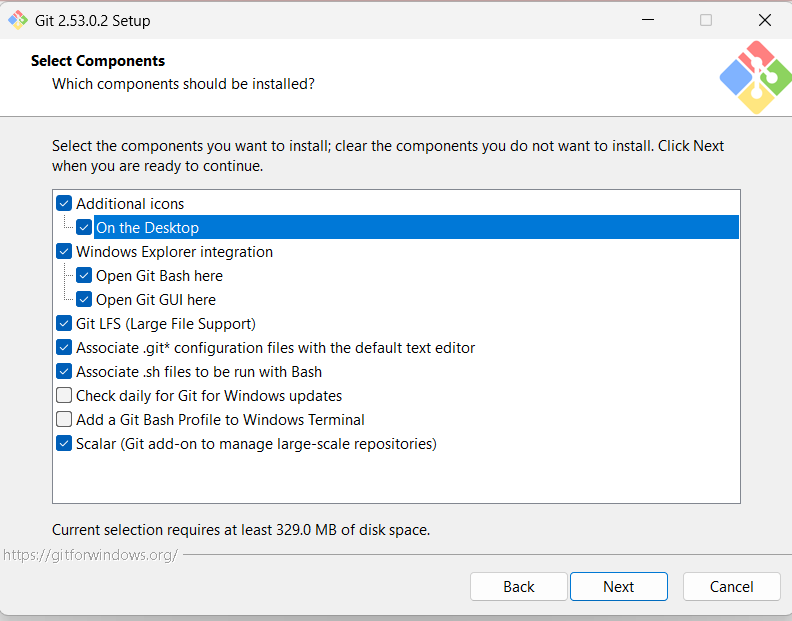Viewport: 792px width, 621px height.
Task: Enable Check daily for Git updates checkbox
Action: tap(64, 396)
